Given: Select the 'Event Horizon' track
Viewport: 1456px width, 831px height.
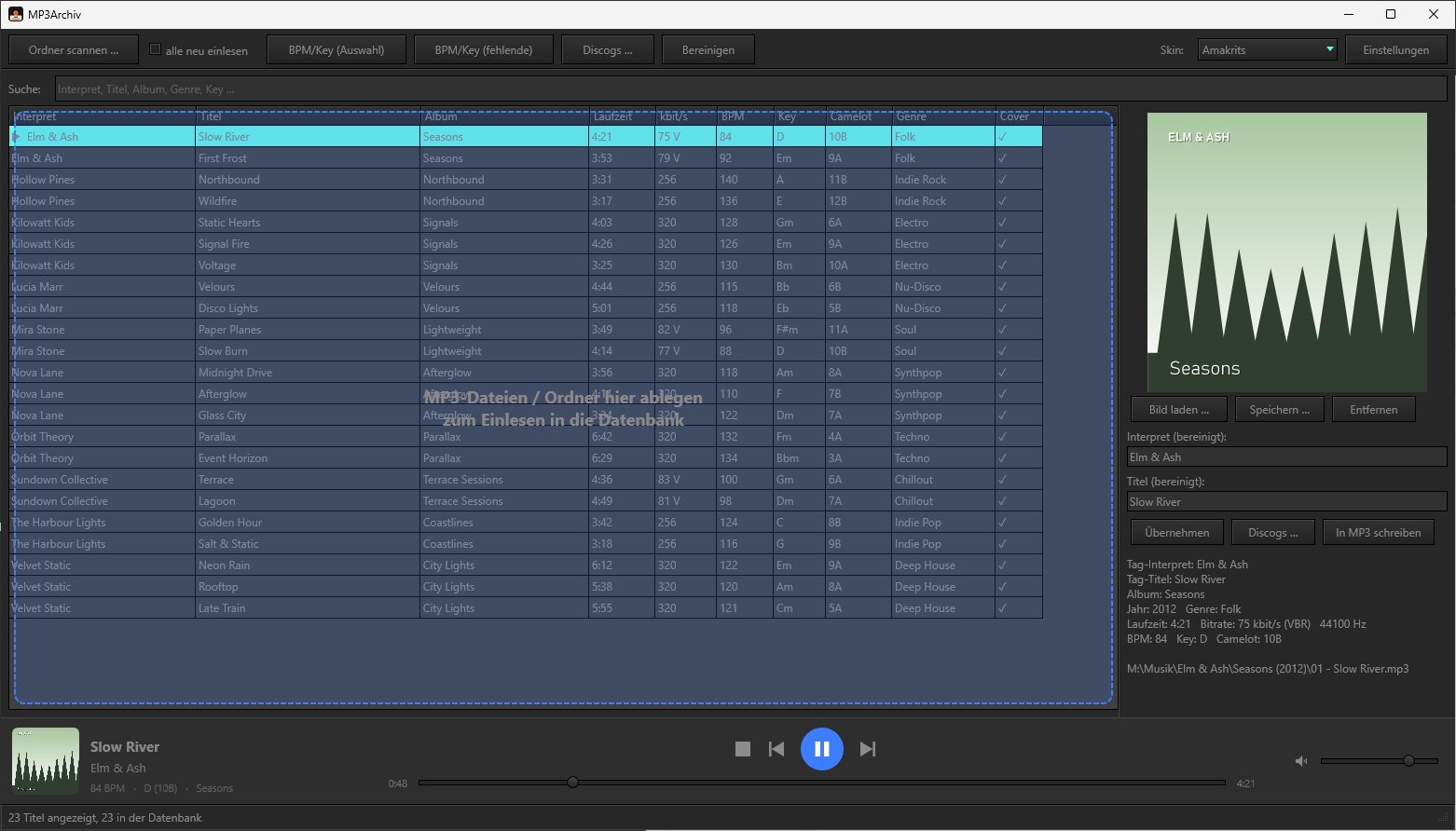Looking at the screenshot, I should pos(526,458).
